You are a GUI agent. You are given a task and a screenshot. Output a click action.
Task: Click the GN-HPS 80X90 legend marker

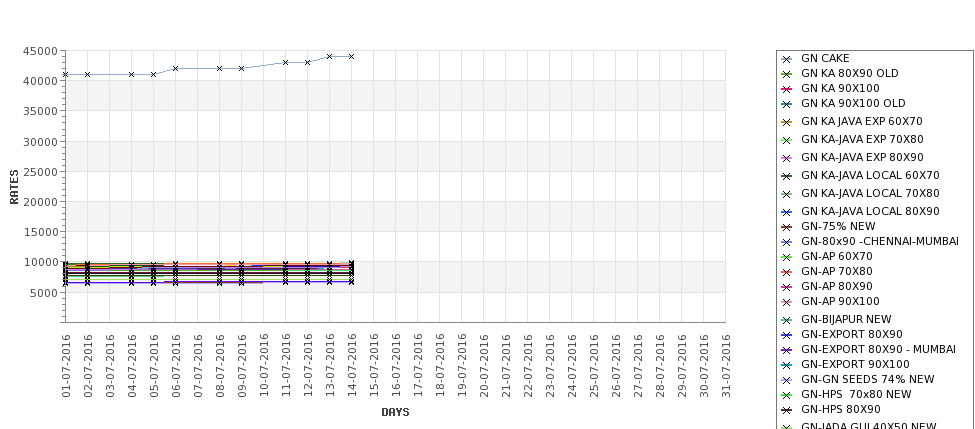pos(786,410)
